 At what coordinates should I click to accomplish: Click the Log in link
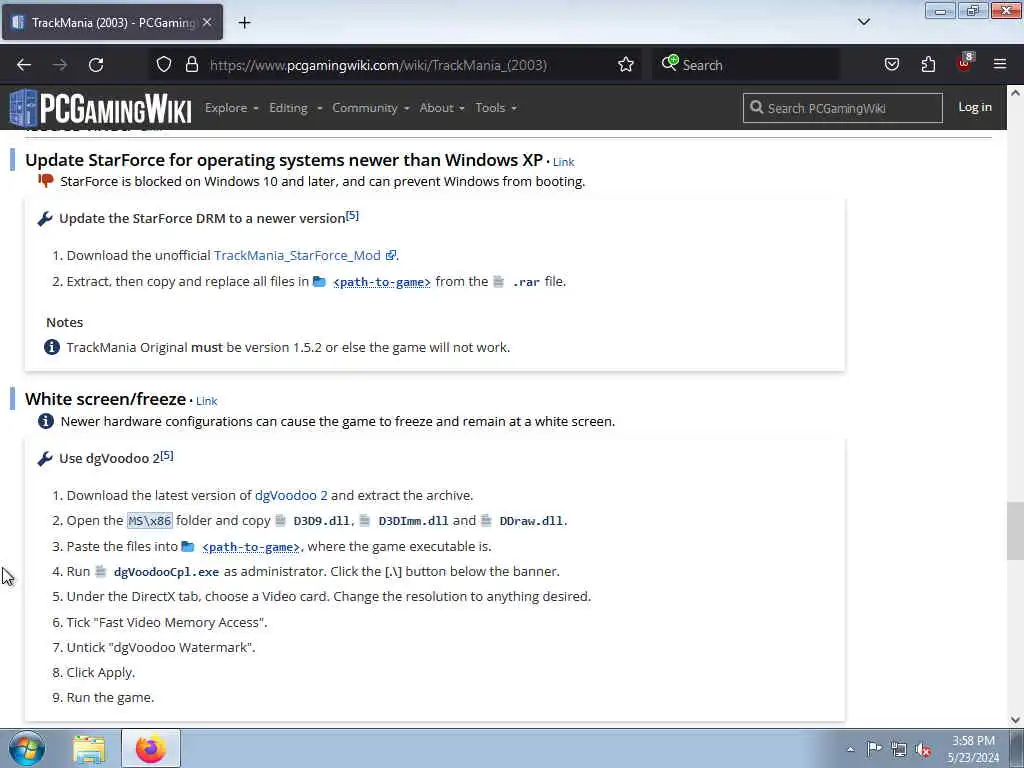point(974,107)
